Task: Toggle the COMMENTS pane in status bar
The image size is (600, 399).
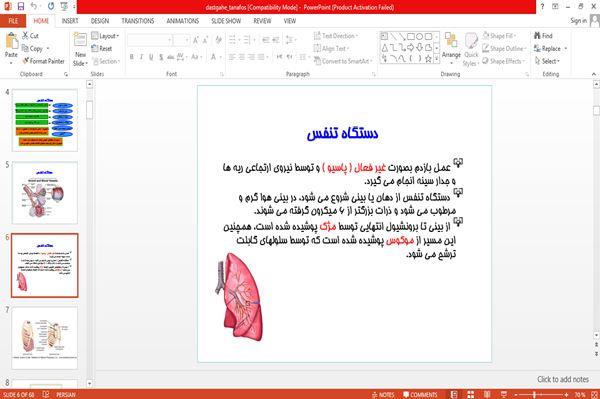Action: (x=420, y=394)
